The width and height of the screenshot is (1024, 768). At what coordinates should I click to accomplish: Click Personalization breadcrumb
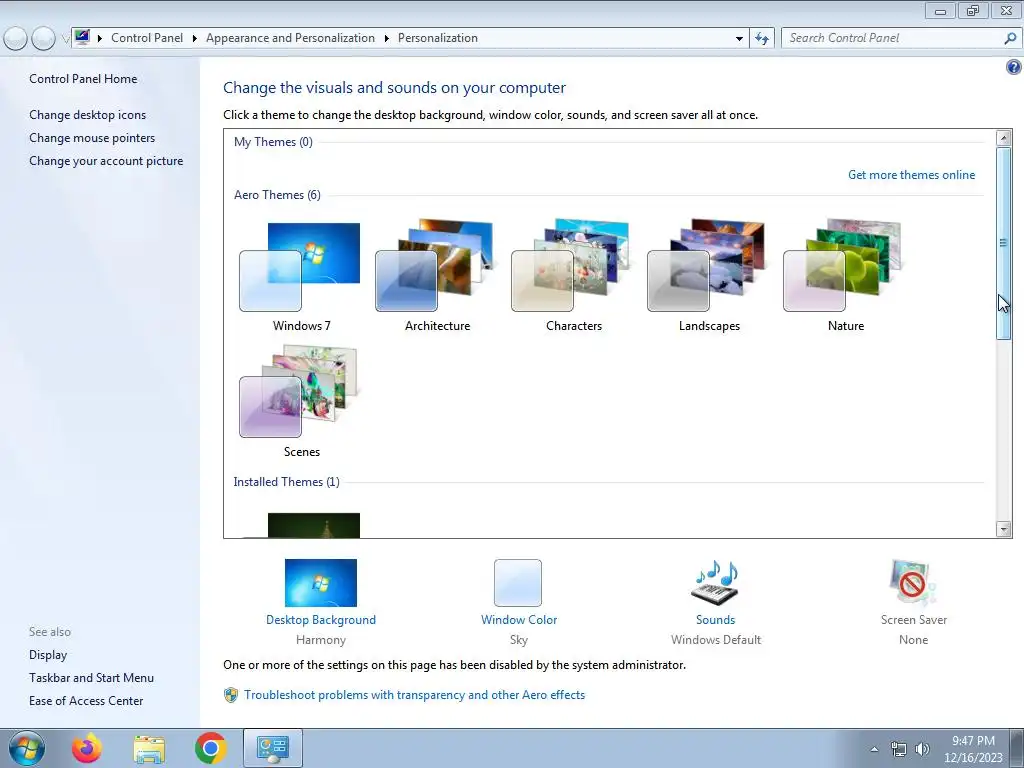tap(438, 38)
